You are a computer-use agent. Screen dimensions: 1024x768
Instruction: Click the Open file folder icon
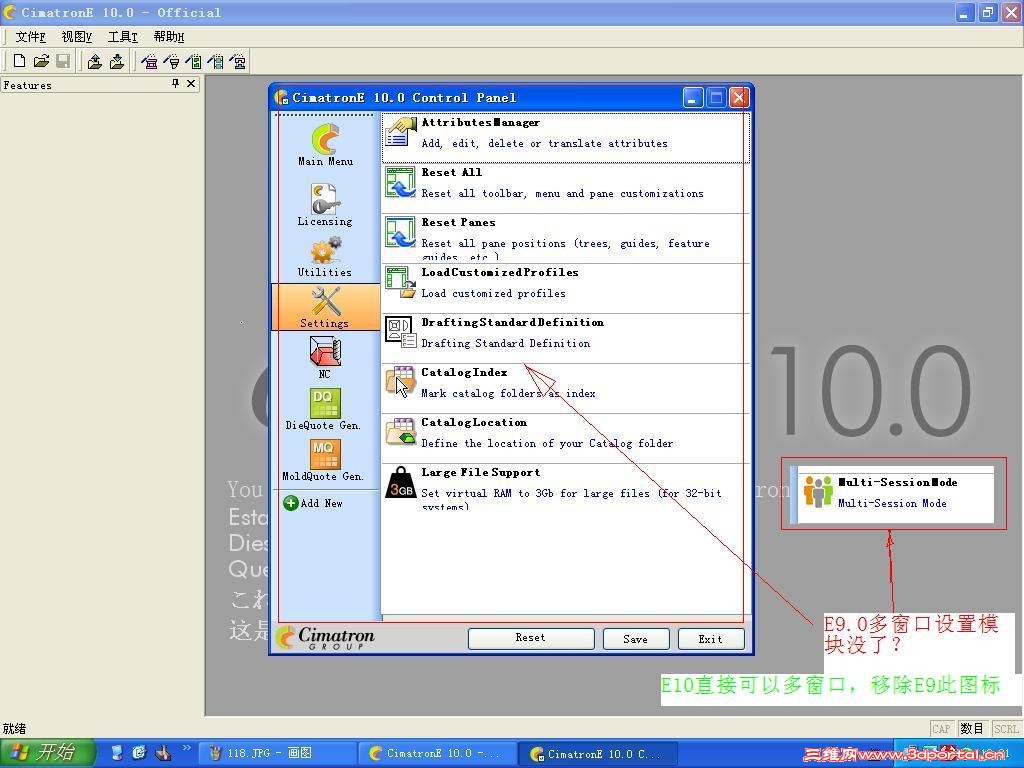[41, 61]
